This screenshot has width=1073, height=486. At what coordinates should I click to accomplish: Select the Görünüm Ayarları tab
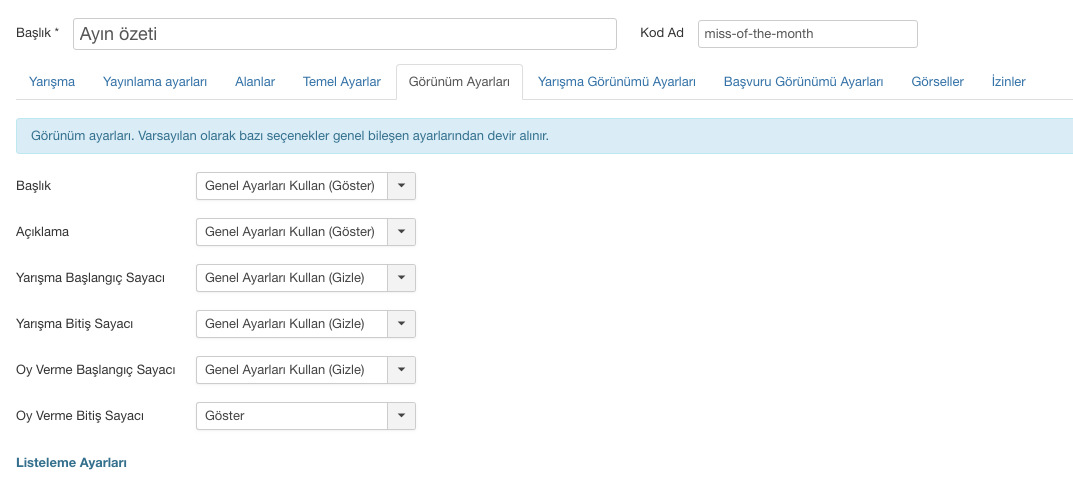(x=459, y=82)
